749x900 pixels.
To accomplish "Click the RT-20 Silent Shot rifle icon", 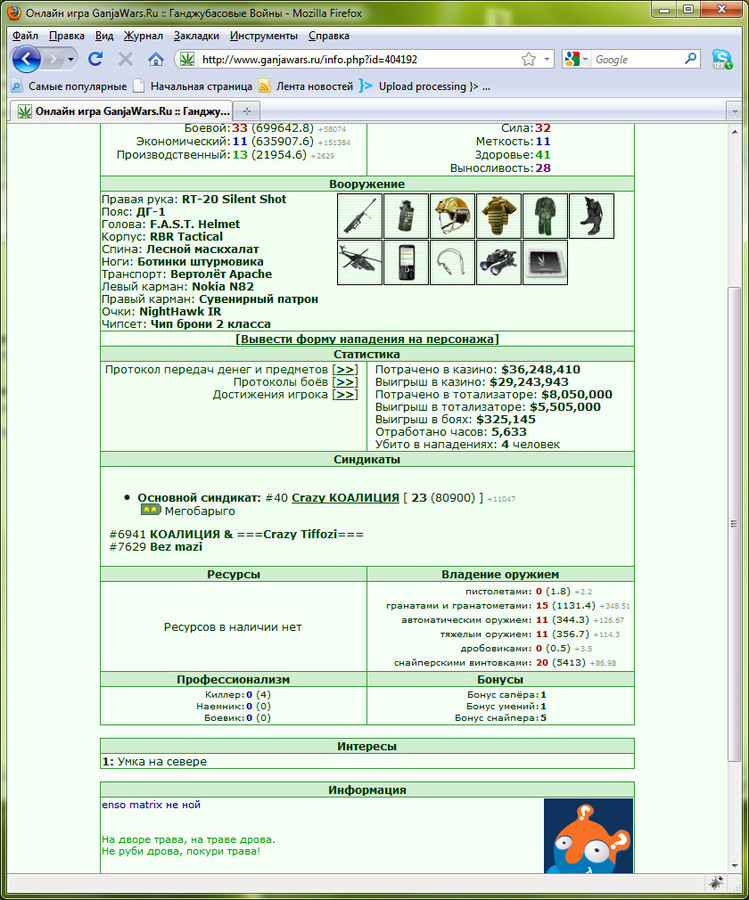I will (360, 216).
